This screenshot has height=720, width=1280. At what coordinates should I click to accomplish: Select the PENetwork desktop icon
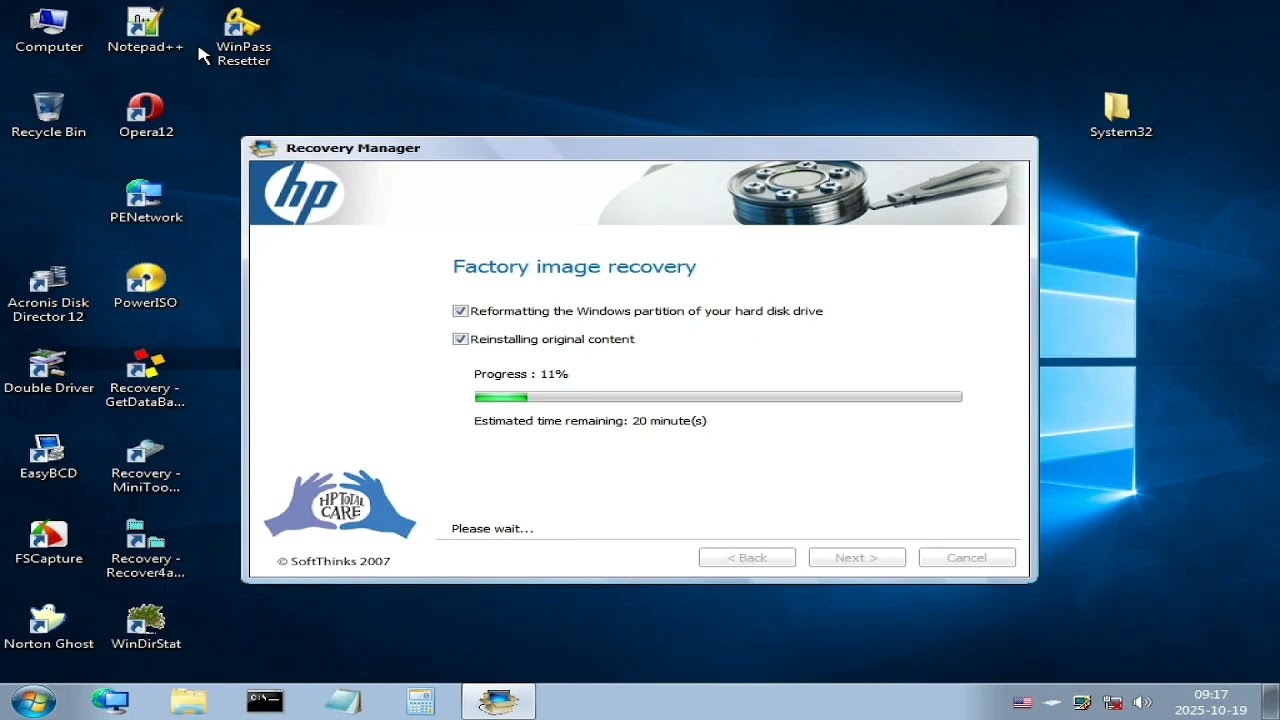[x=146, y=200]
